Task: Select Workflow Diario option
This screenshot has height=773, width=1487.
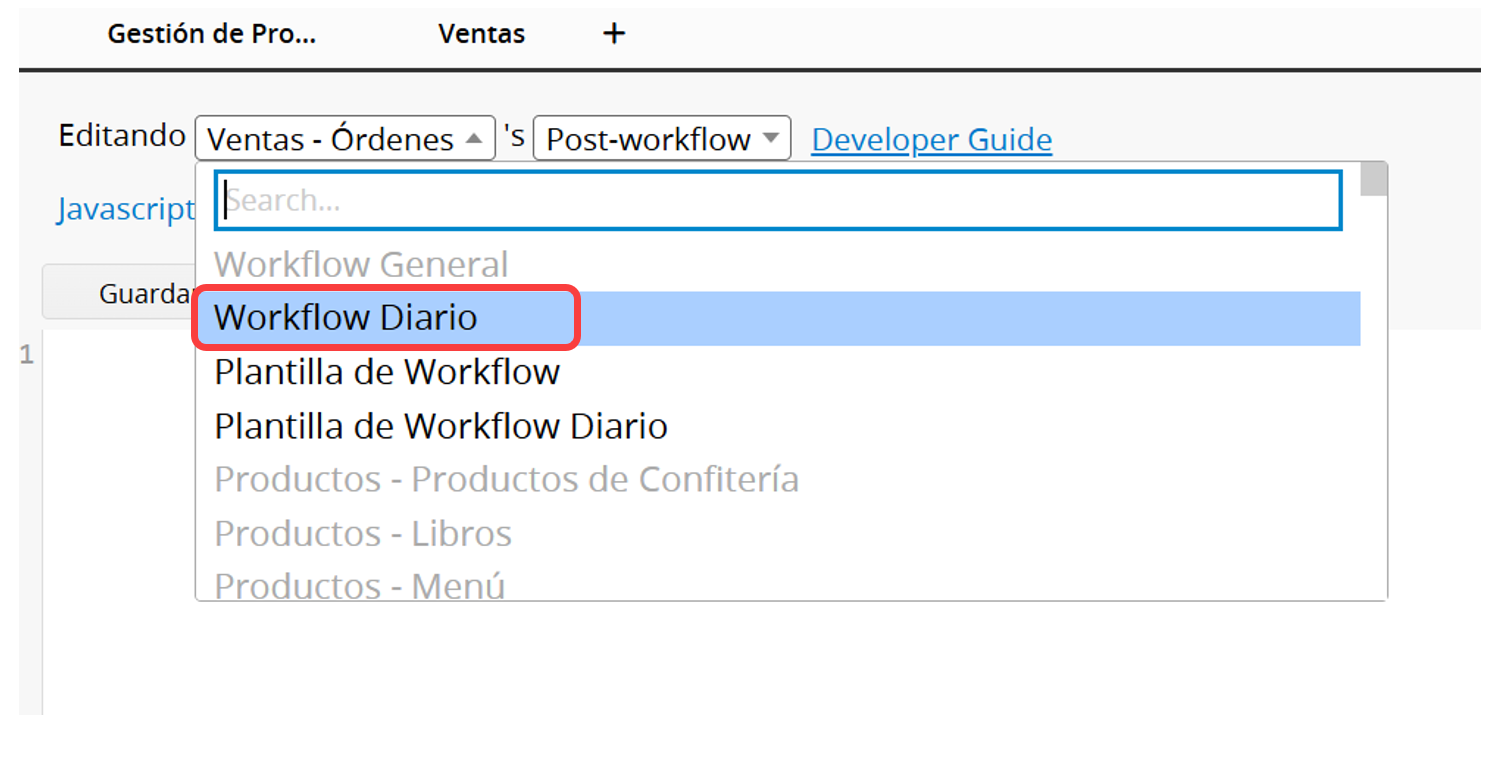Action: tap(778, 318)
